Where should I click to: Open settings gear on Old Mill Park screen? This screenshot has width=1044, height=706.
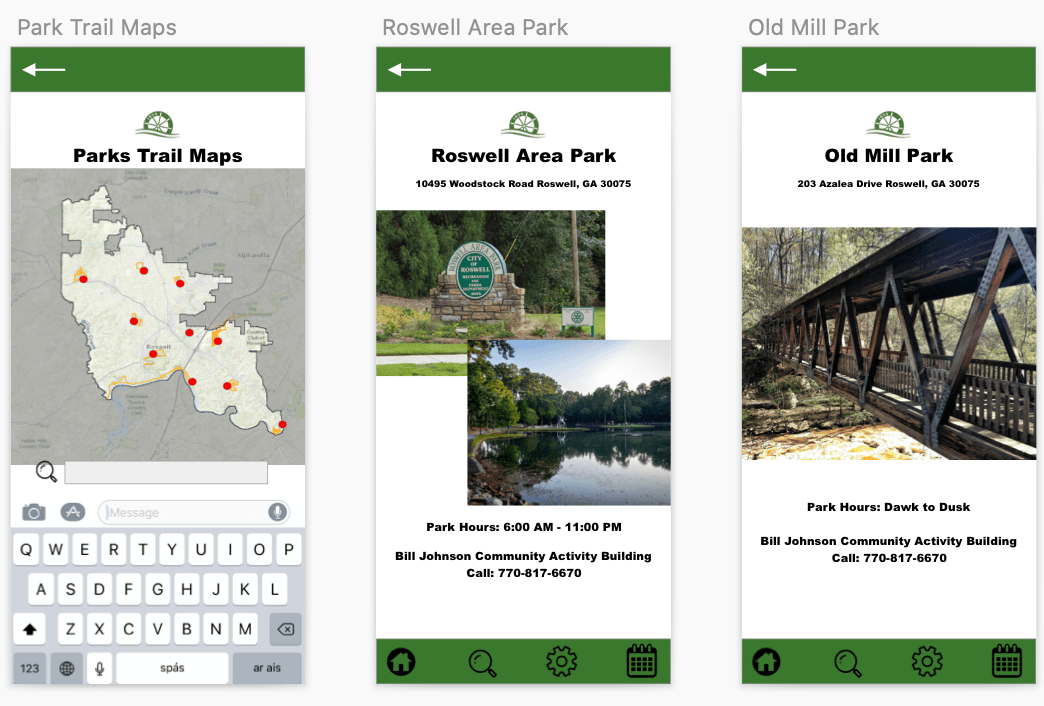click(927, 661)
